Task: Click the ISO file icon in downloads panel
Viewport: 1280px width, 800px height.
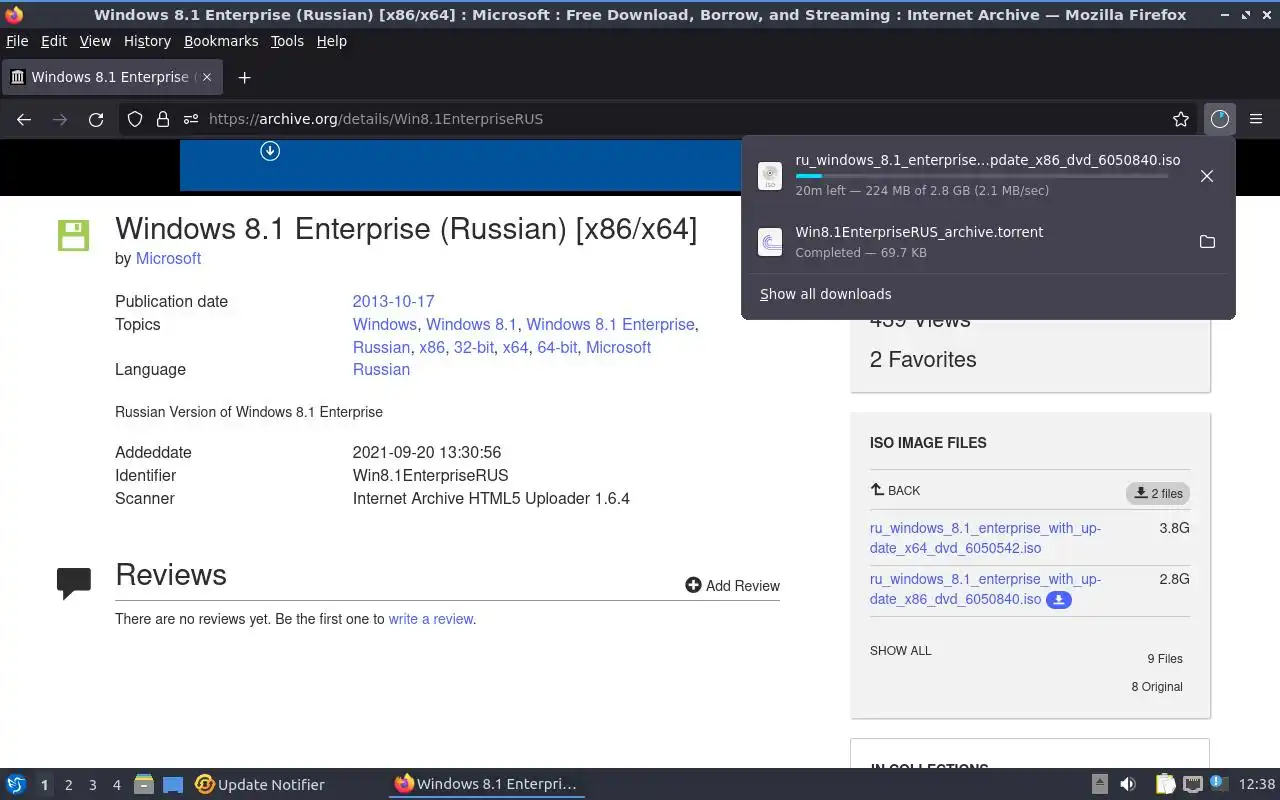Action: [770, 176]
